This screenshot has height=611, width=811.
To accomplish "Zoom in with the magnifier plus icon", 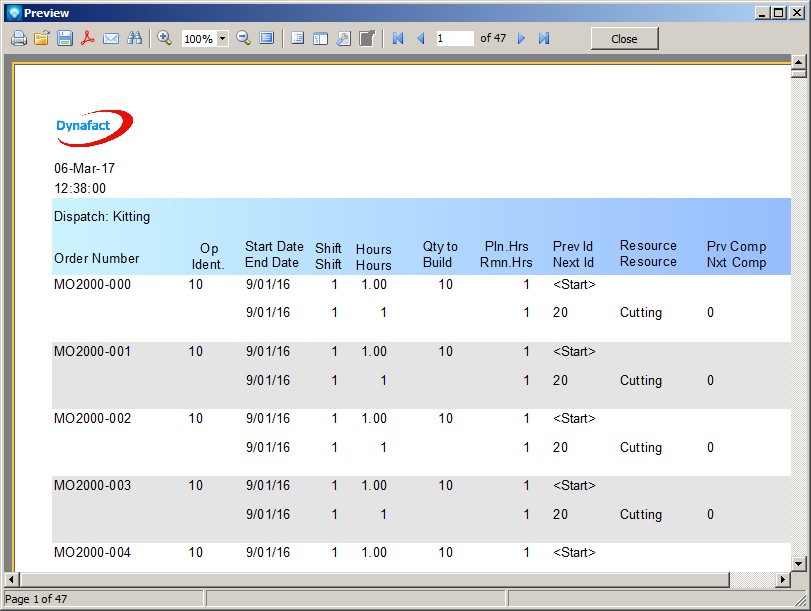I will click(x=165, y=38).
